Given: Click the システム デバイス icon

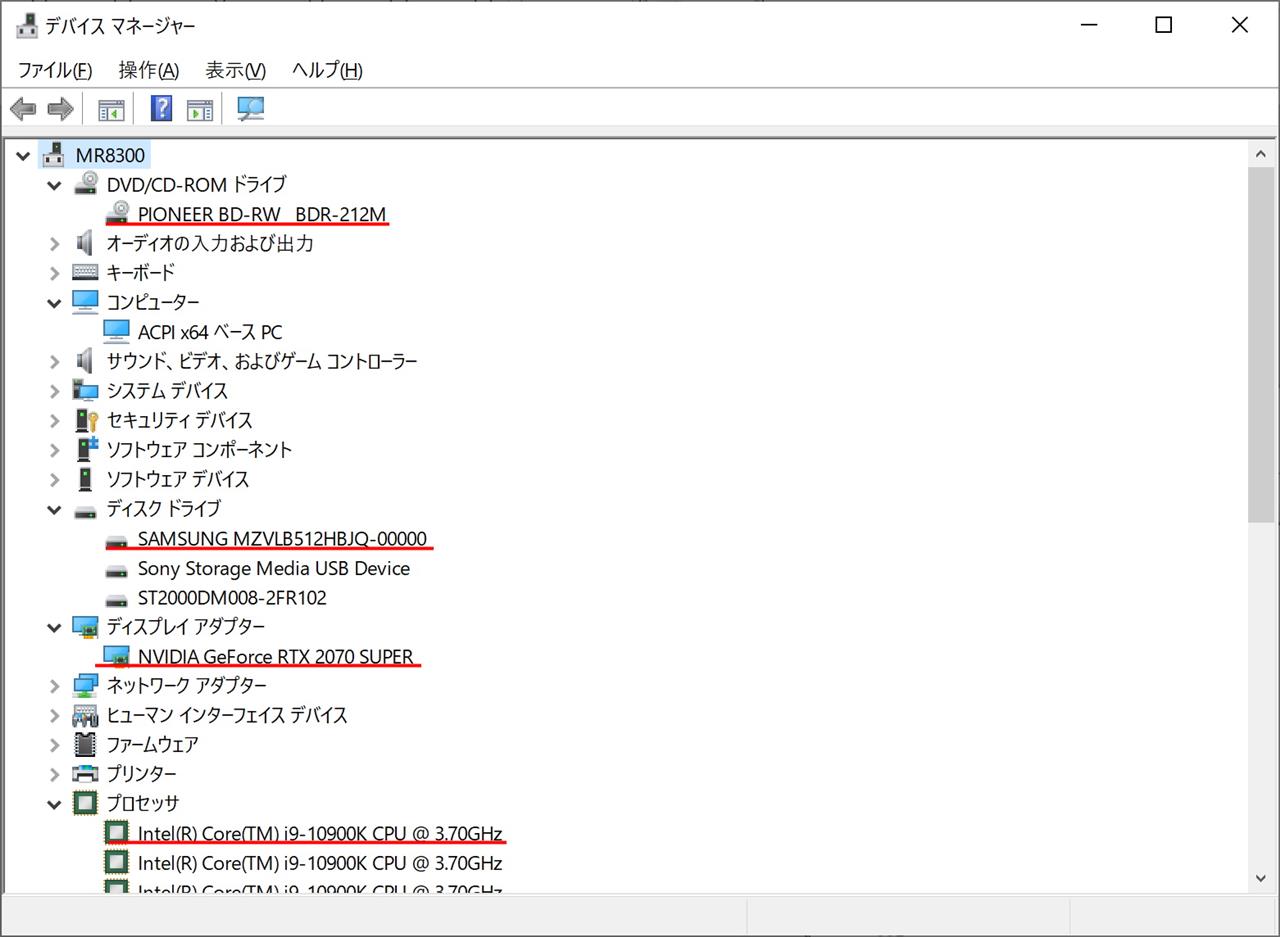Looking at the screenshot, I should coord(86,390).
